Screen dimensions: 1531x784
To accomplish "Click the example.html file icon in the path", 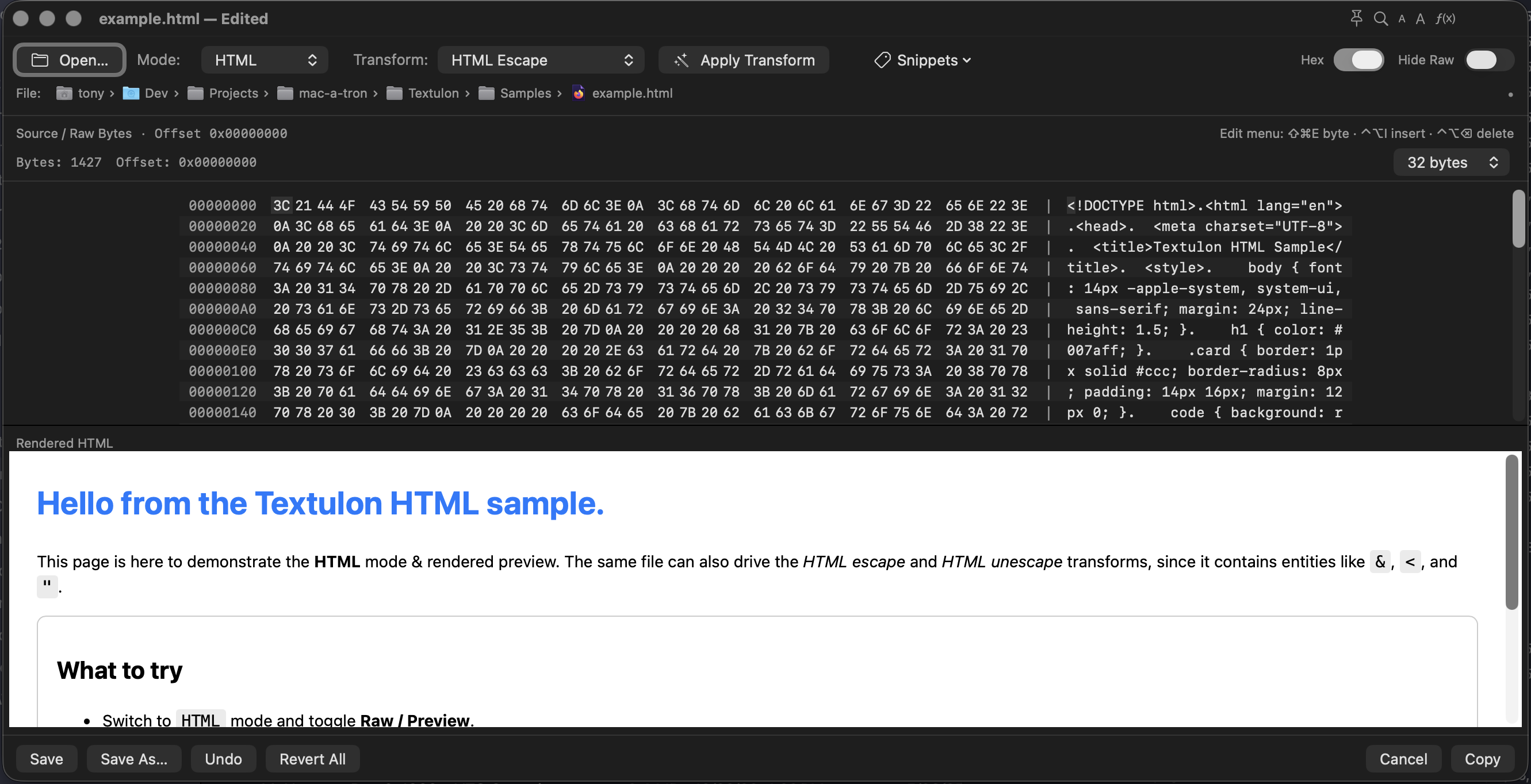I will pos(578,93).
